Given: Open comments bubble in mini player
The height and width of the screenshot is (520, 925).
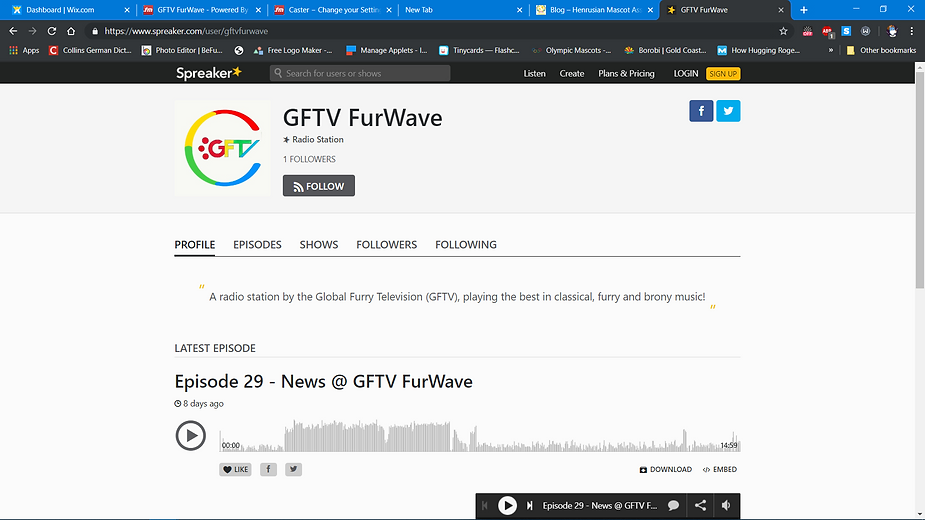Looking at the screenshot, I should 673,506.
